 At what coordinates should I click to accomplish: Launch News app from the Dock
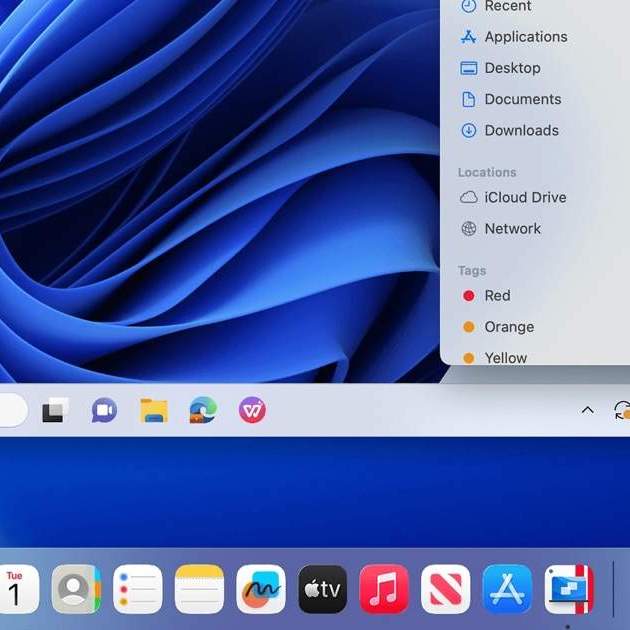click(x=446, y=589)
